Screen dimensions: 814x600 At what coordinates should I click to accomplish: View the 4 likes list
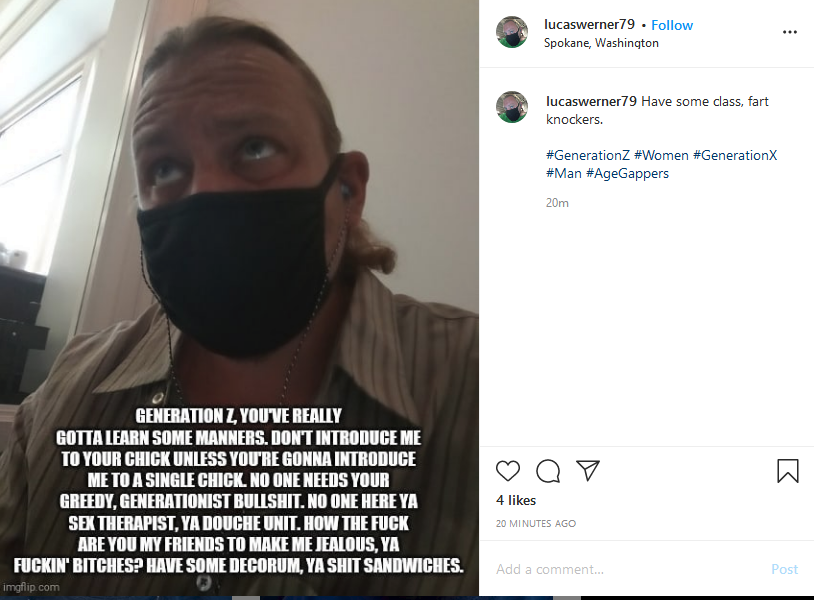point(516,500)
